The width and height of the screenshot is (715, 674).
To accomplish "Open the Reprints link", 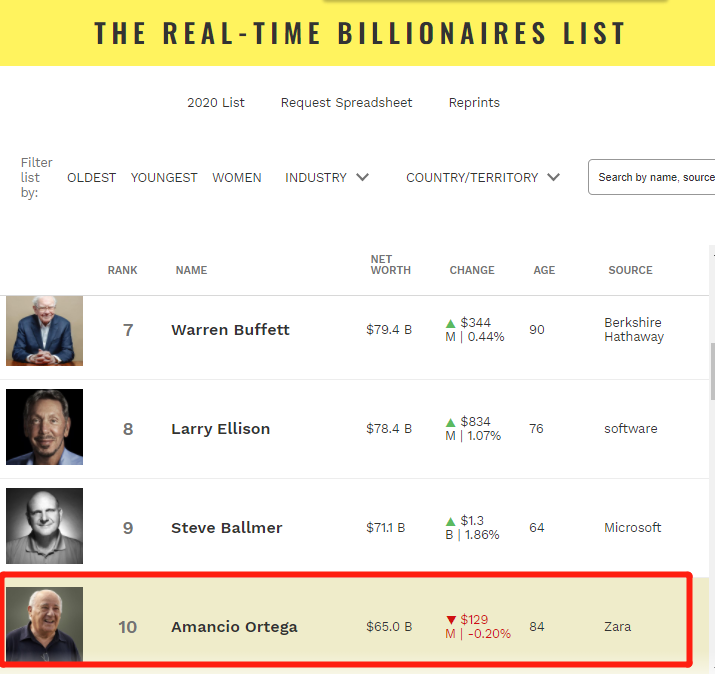I will [x=474, y=103].
